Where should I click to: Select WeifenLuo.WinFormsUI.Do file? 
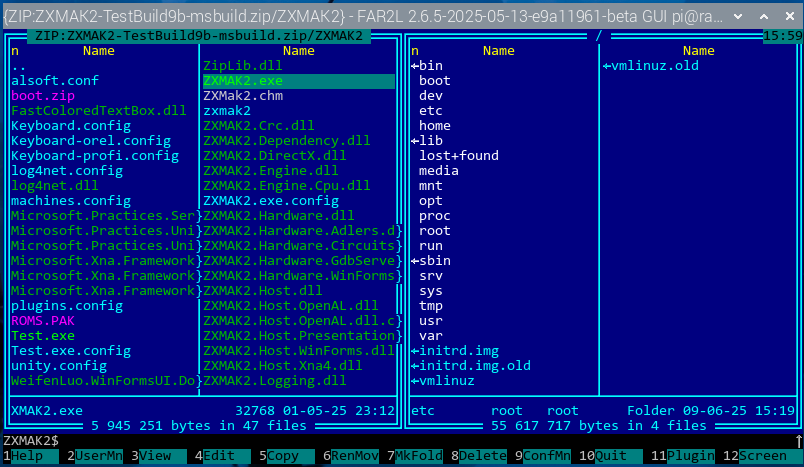tap(103, 381)
